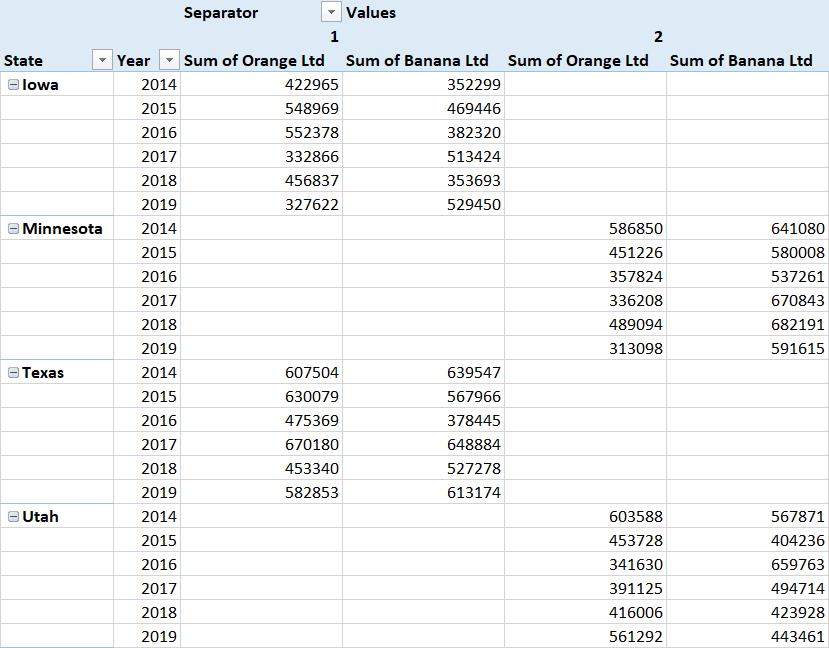This screenshot has height=648, width=829.
Task: Click cell with value 552378
Action: (261, 132)
